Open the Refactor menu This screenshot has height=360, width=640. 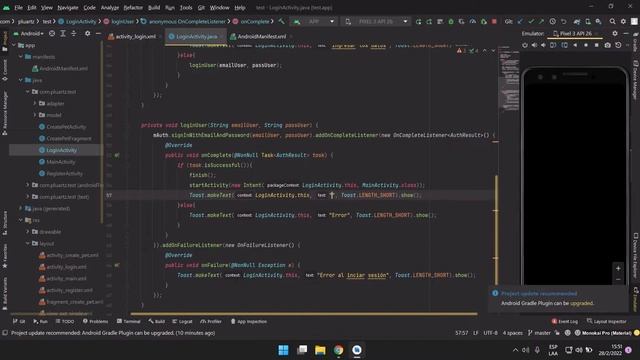click(x=133, y=7)
